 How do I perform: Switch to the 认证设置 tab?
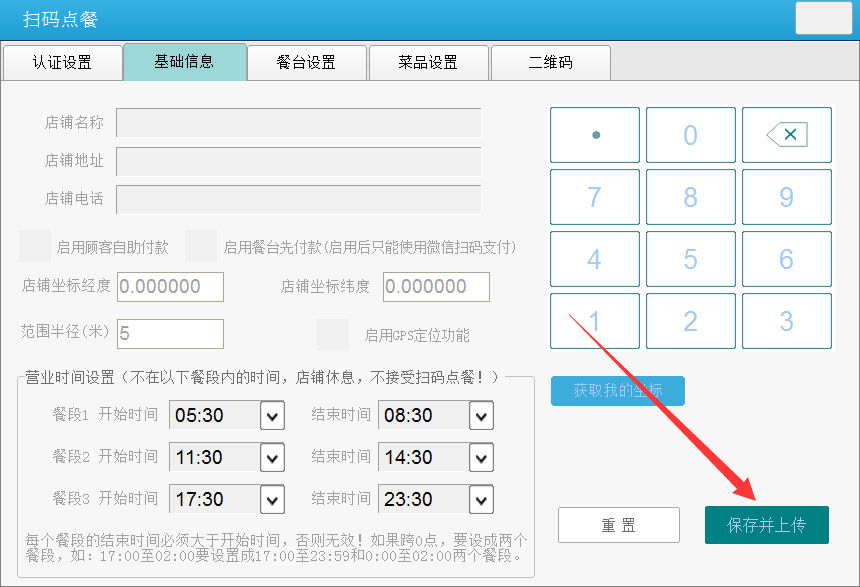62,62
